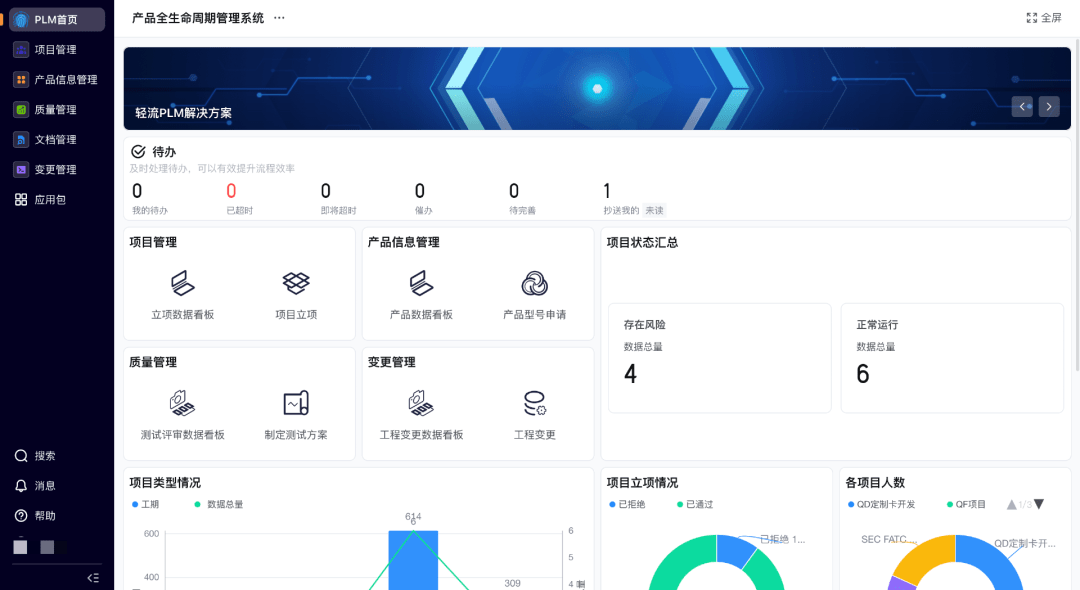The image size is (1080, 590).
Task: Click the user avatar at sidebar bottom
Action: click(x=21, y=547)
